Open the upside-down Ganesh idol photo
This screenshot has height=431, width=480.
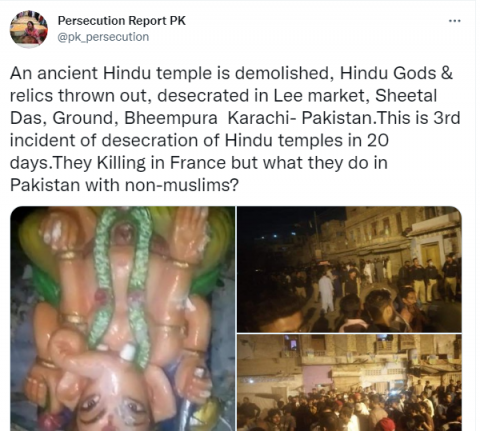click(123, 318)
